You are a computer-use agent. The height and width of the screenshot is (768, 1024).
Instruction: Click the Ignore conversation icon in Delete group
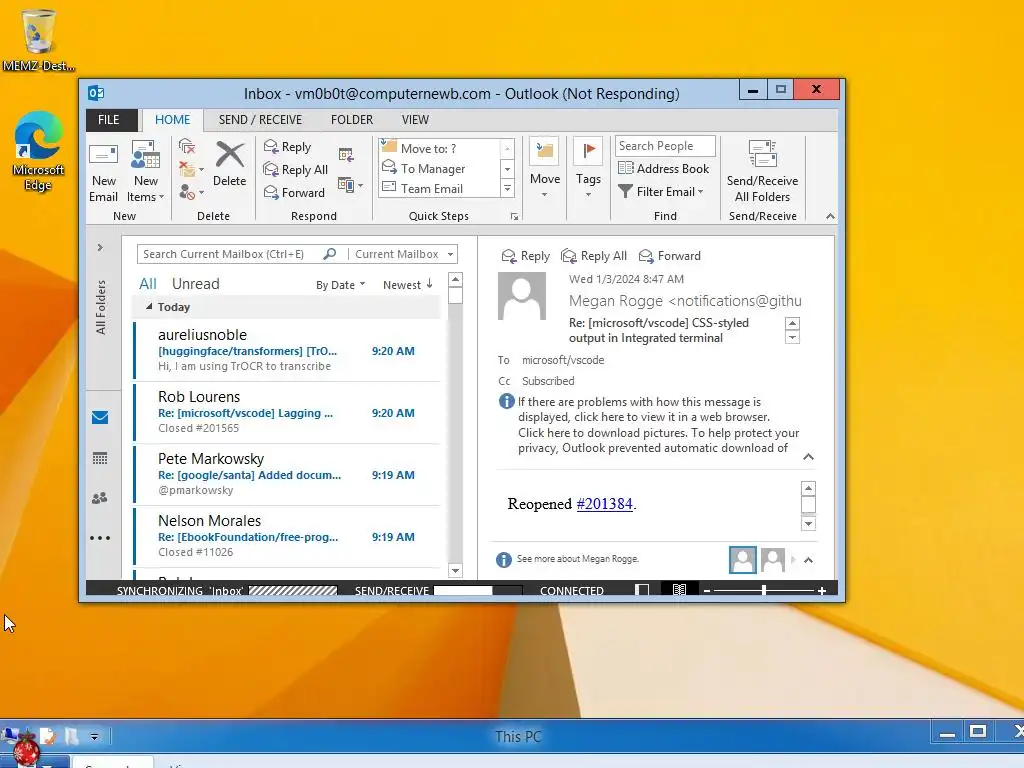[187, 147]
